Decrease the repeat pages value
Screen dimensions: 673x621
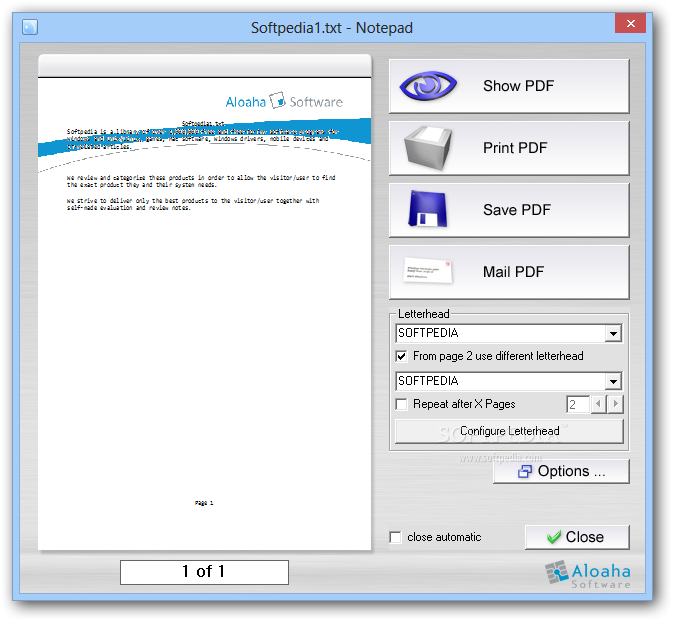[598, 404]
